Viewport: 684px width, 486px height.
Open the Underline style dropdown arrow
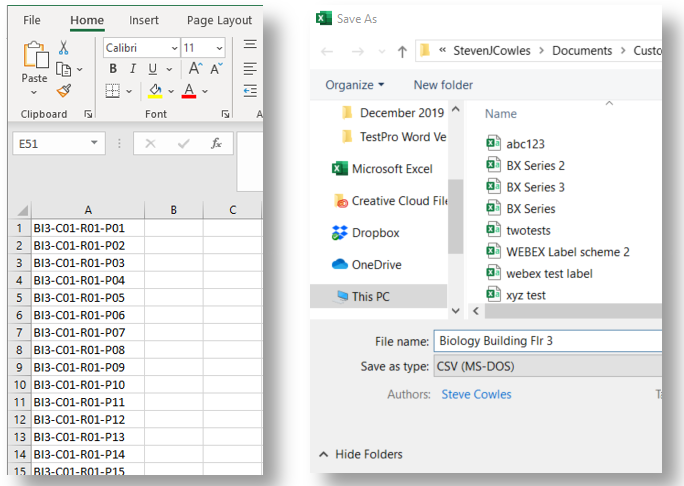[x=169, y=69]
